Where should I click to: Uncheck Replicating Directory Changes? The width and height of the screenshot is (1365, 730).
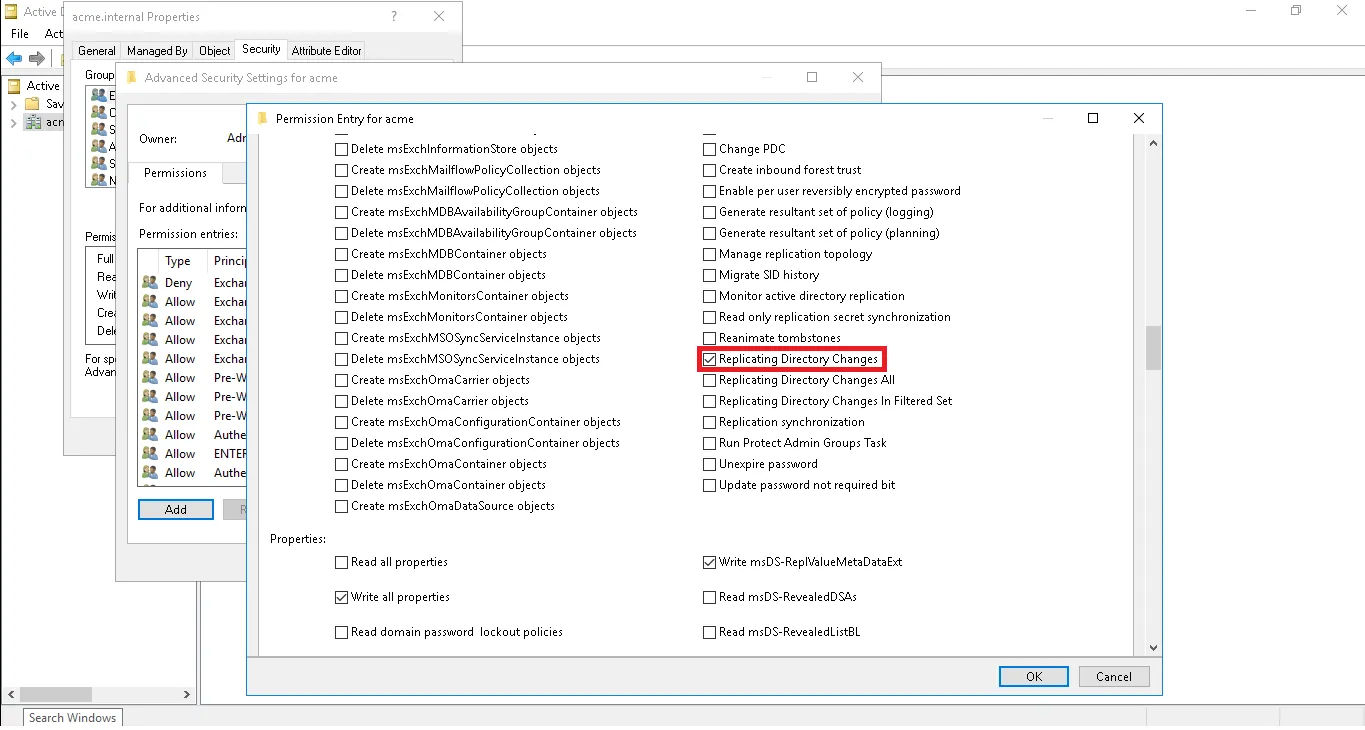(710, 359)
